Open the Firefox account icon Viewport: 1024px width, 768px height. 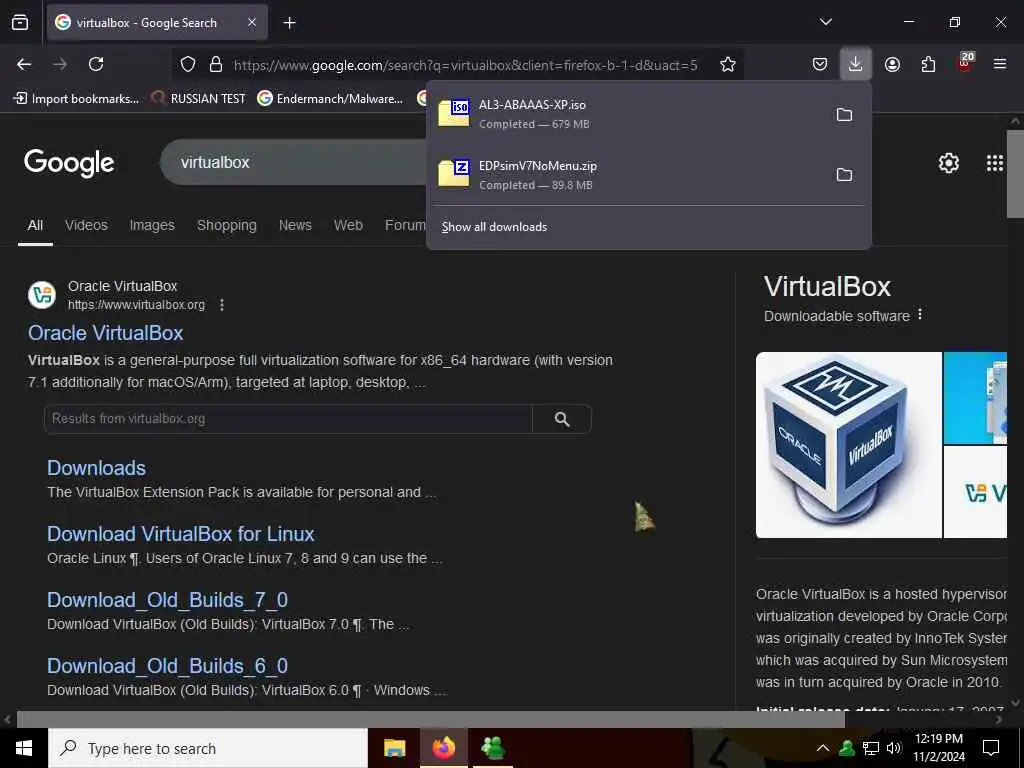pos(892,64)
